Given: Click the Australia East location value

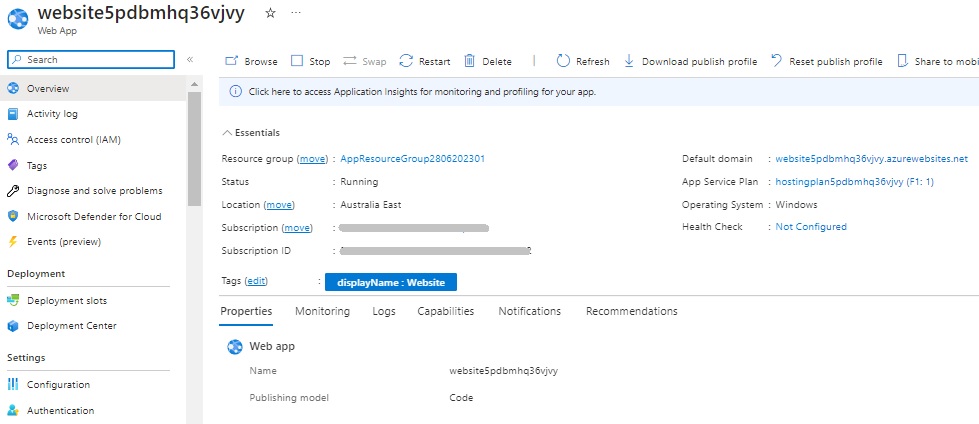Looking at the screenshot, I should (371, 205).
